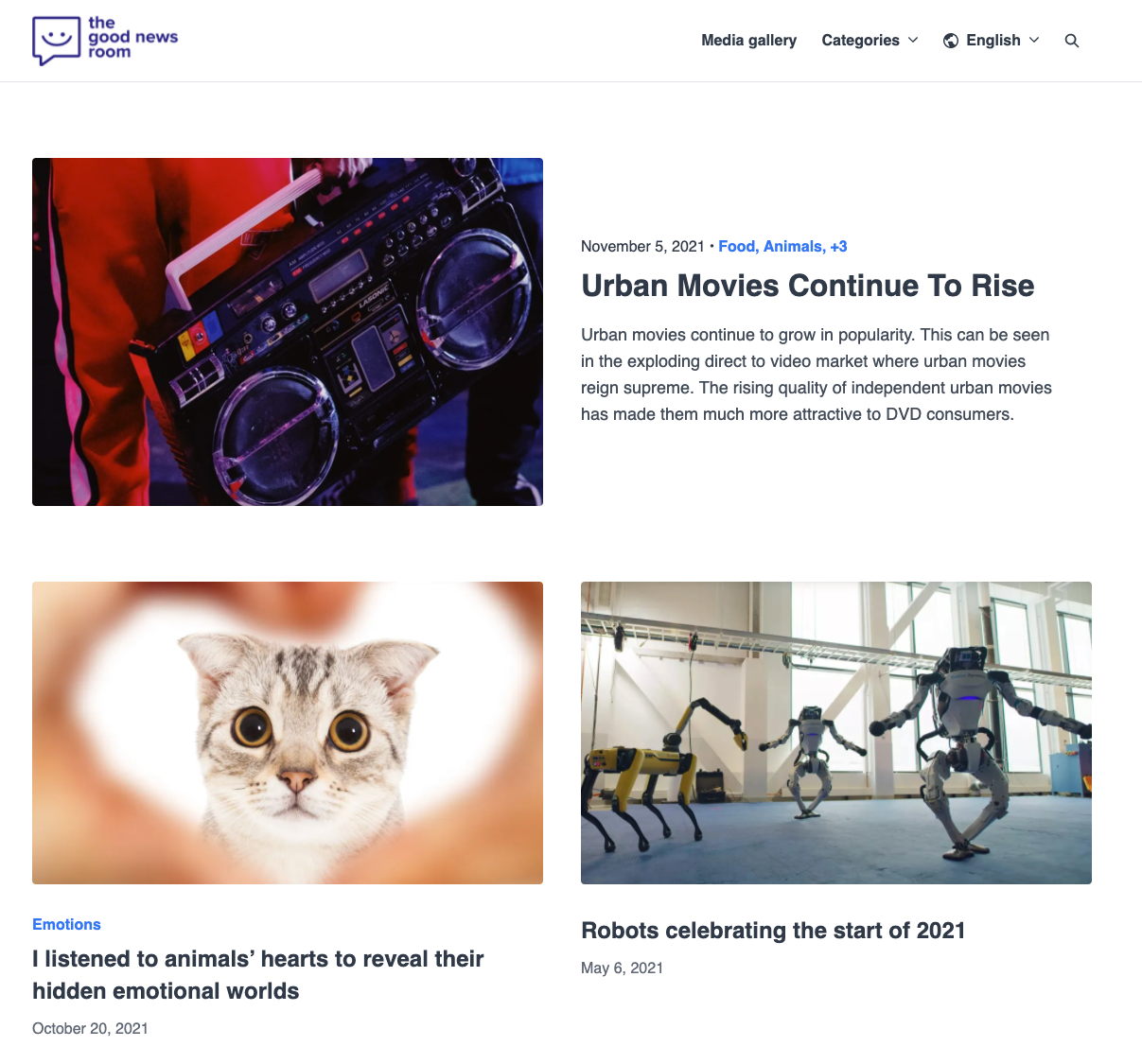Click the Urban movies excerpt paragraph

pos(817,375)
